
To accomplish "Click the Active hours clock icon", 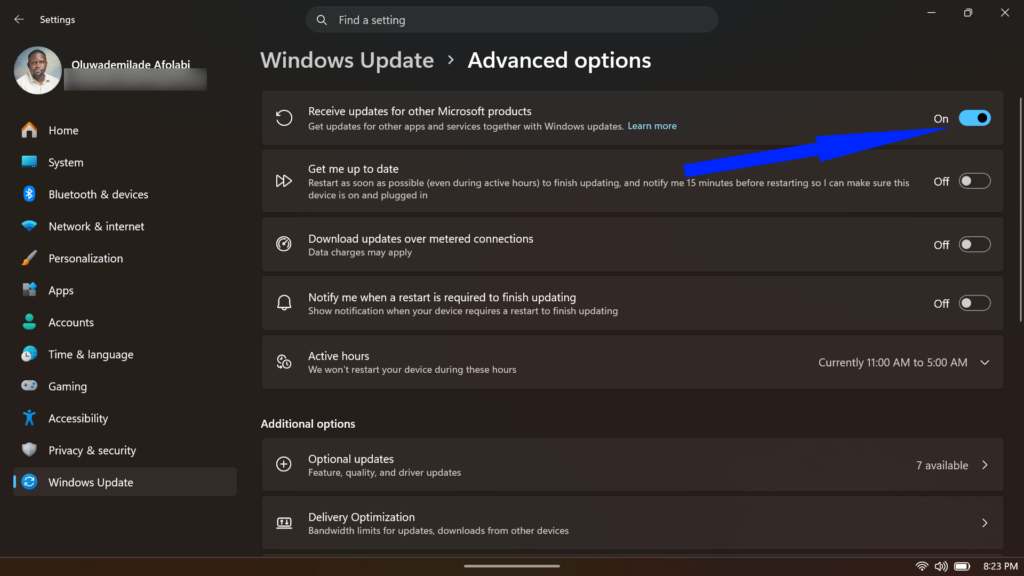I will (x=283, y=362).
